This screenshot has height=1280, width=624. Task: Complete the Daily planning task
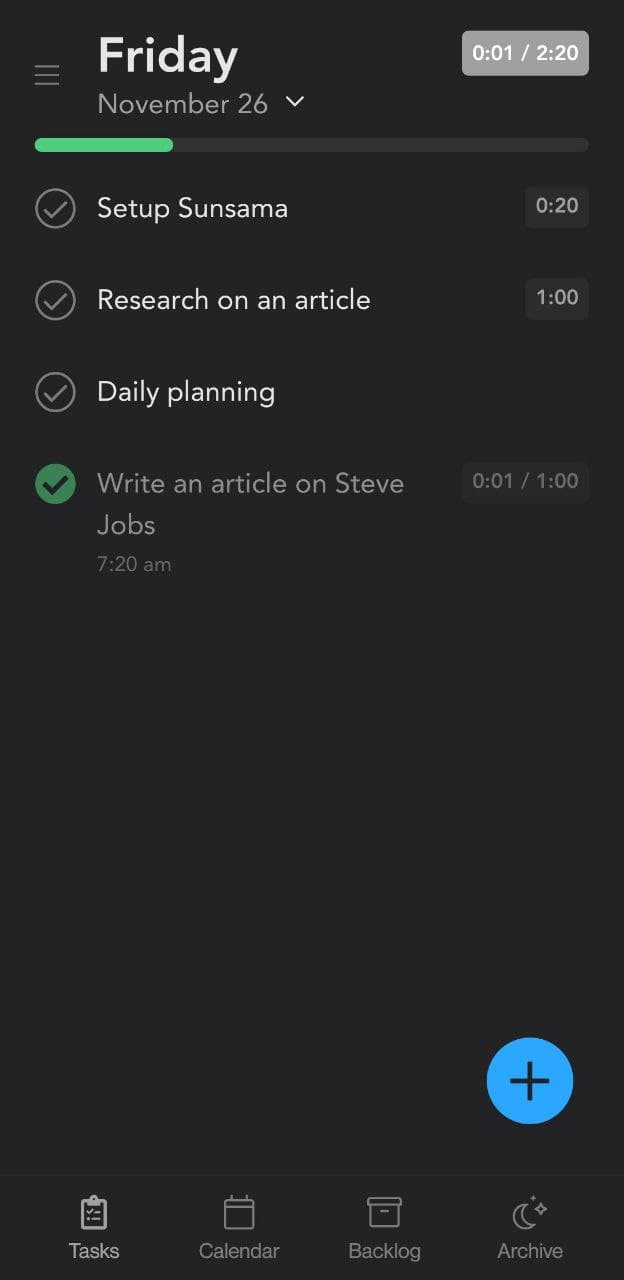[55, 392]
